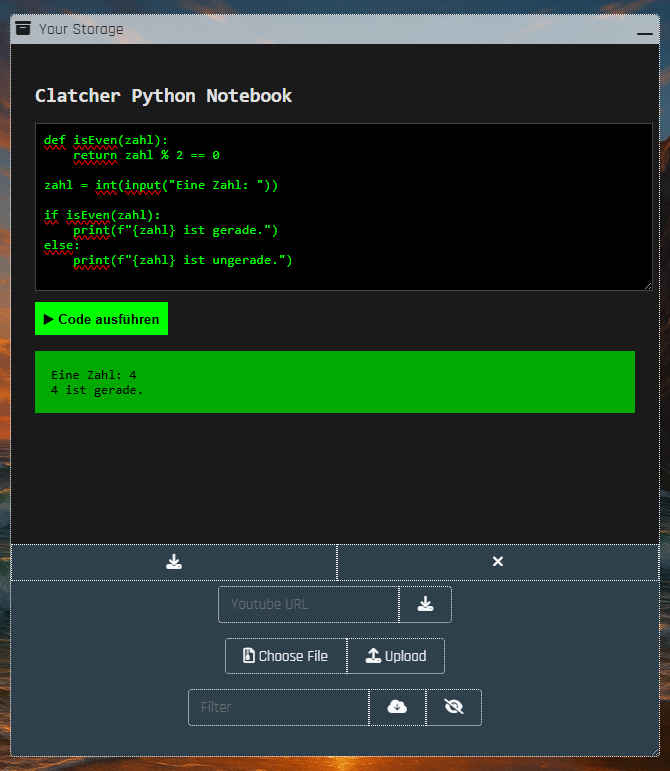Toggle the crossed-out eye visibility icon
The image size is (670, 771).
pos(454,707)
